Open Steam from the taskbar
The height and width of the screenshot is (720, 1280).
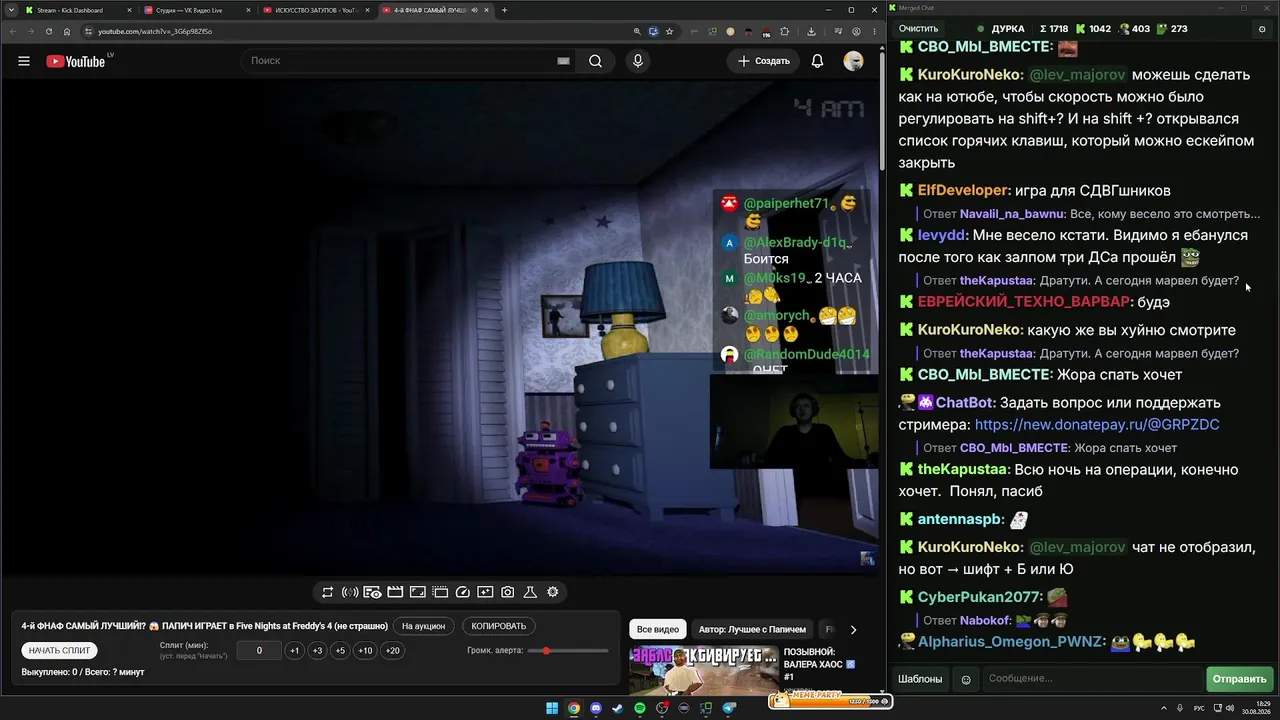click(x=618, y=709)
